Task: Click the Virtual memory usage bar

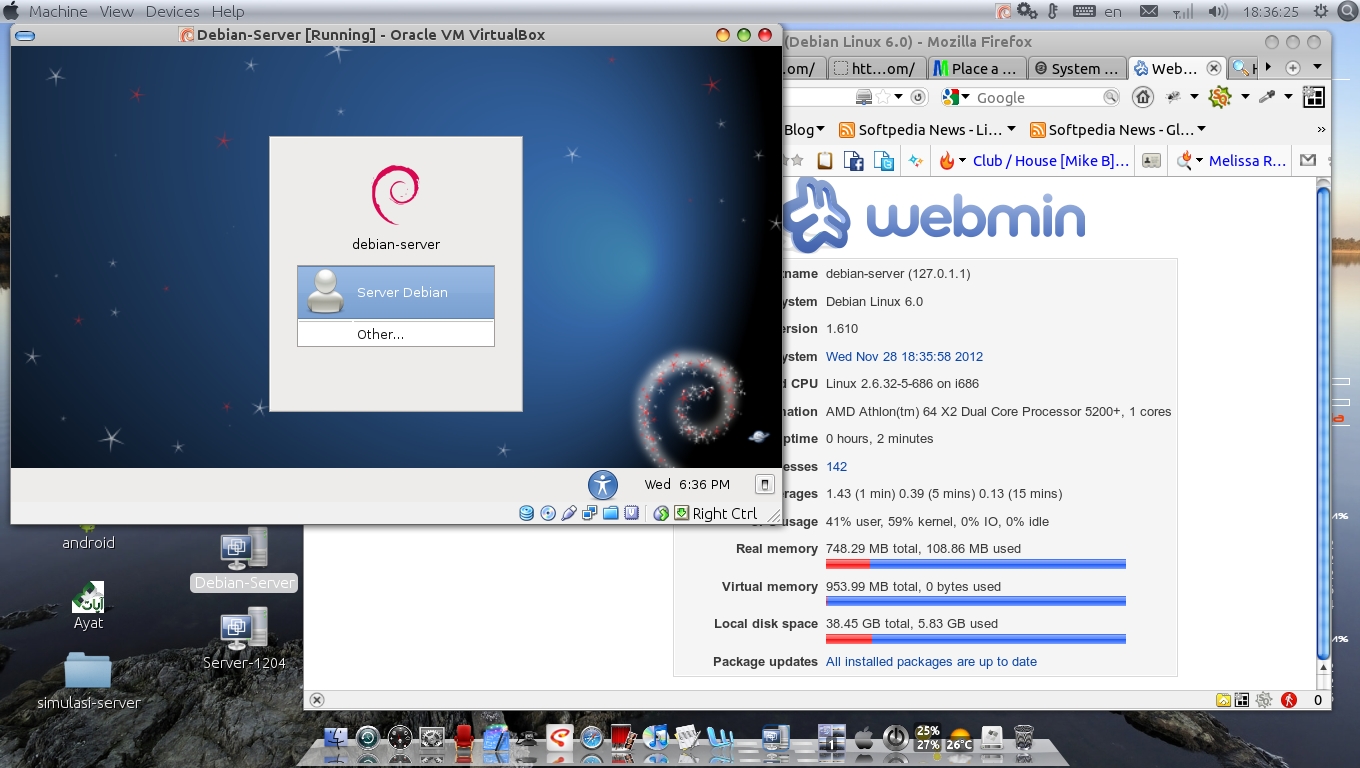Action: pyautogui.click(x=976, y=601)
